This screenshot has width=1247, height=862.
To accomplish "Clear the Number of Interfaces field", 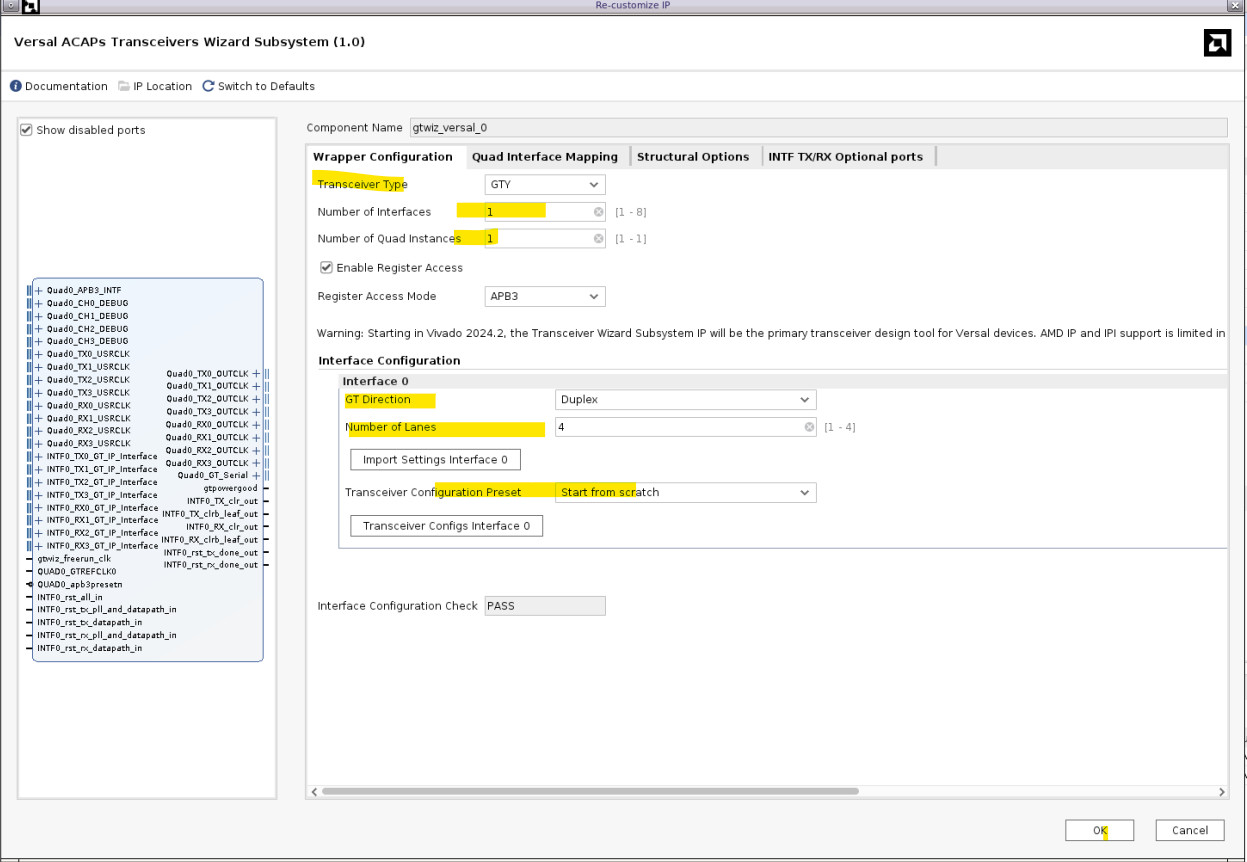I will point(598,212).
